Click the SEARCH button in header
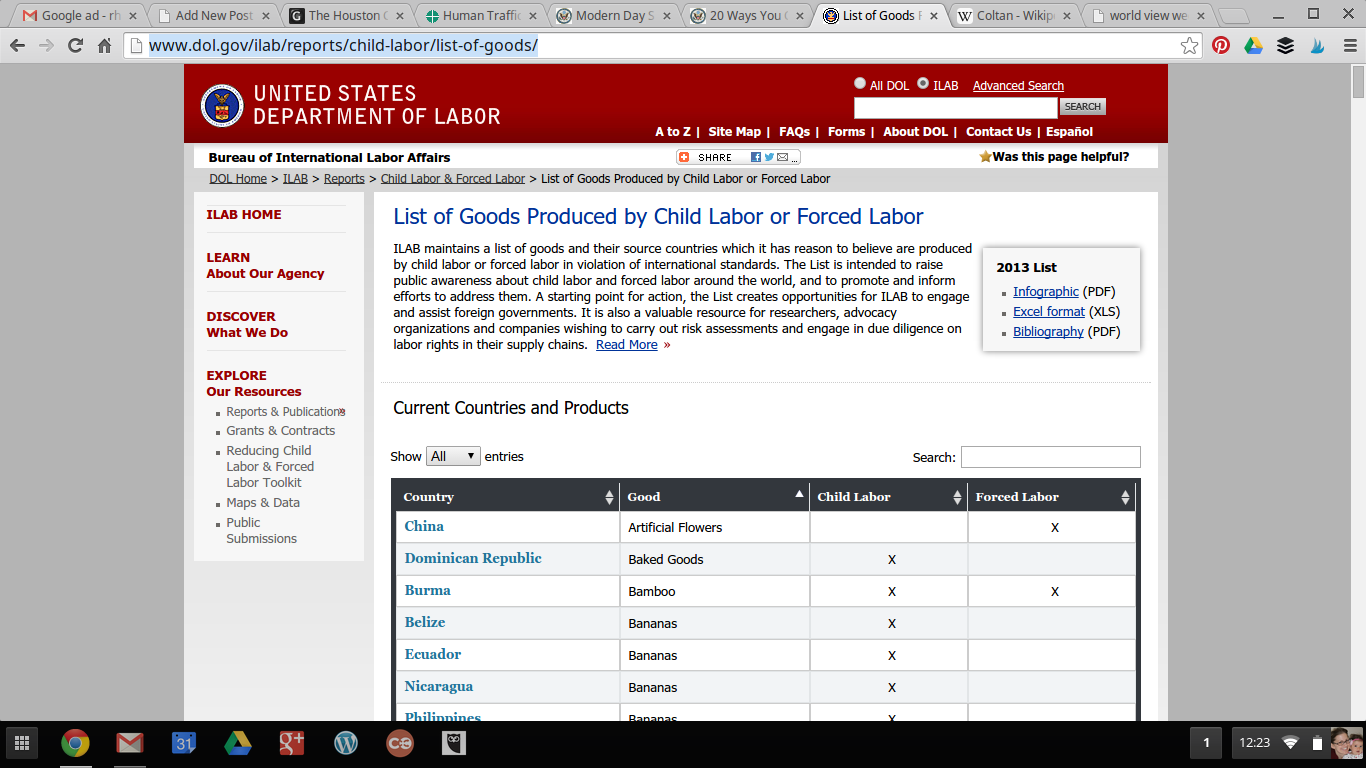 click(x=1082, y=107)
